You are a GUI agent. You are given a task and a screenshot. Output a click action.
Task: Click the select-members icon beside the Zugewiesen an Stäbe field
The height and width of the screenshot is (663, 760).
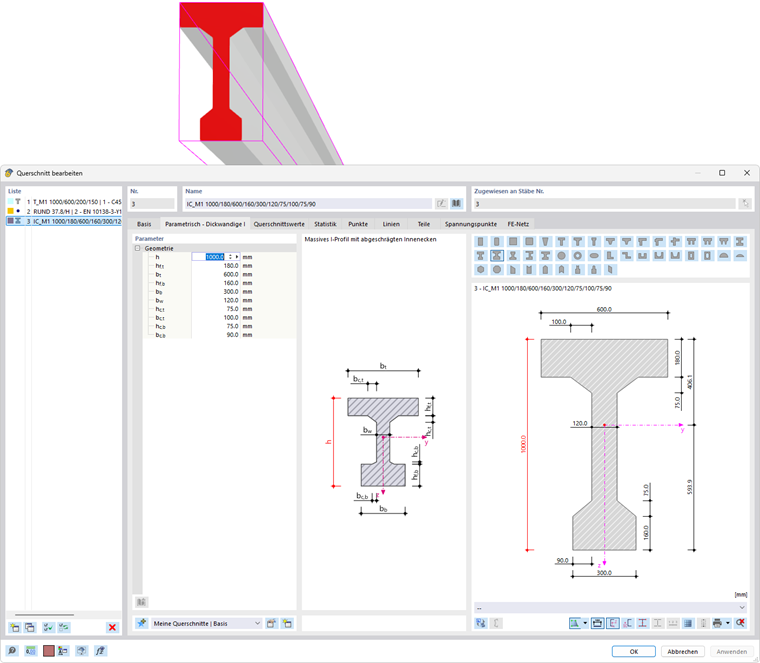pos(745,204)
